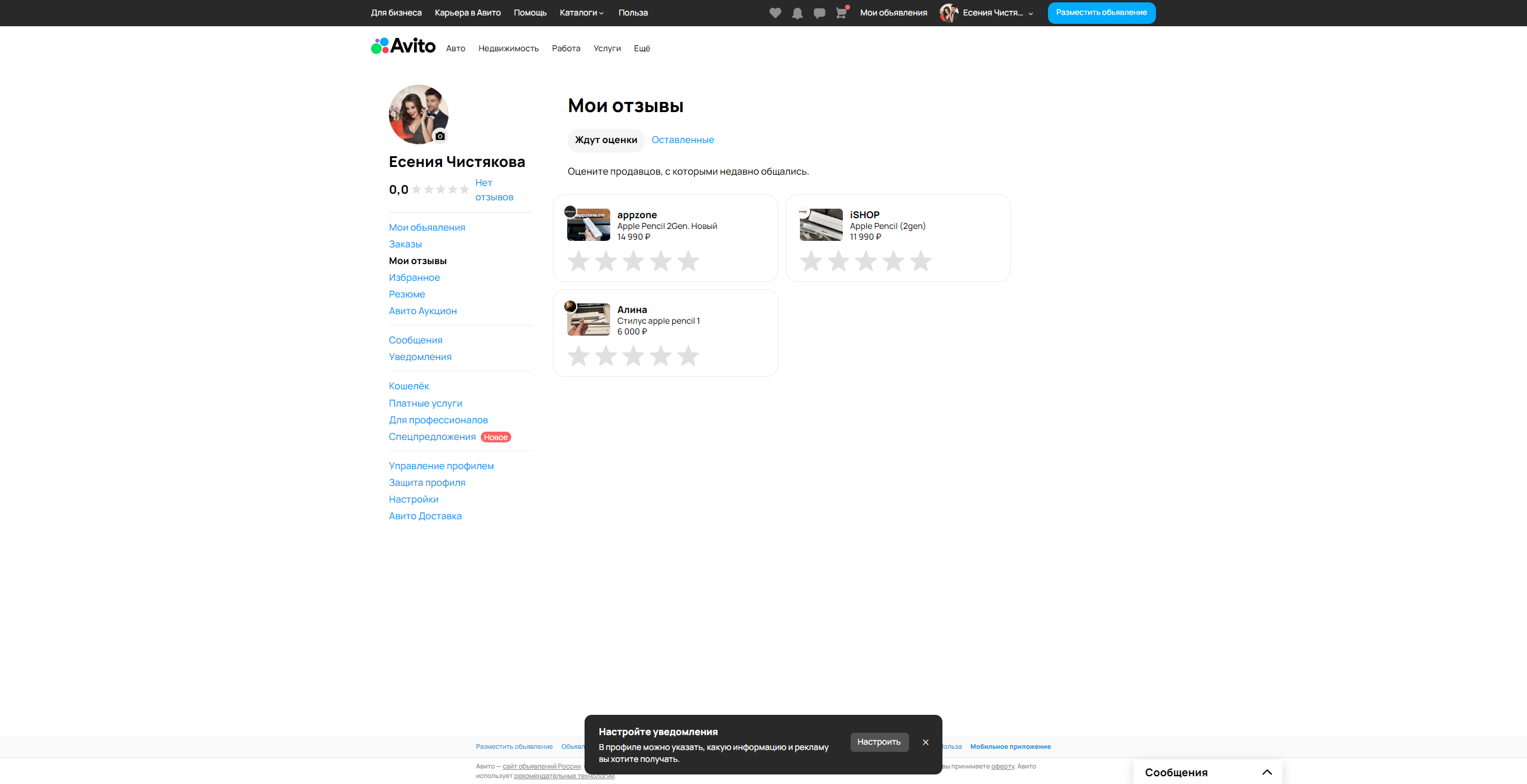
Task: Open Управление профилем in sidebar
Action: [x=441, y=466]
